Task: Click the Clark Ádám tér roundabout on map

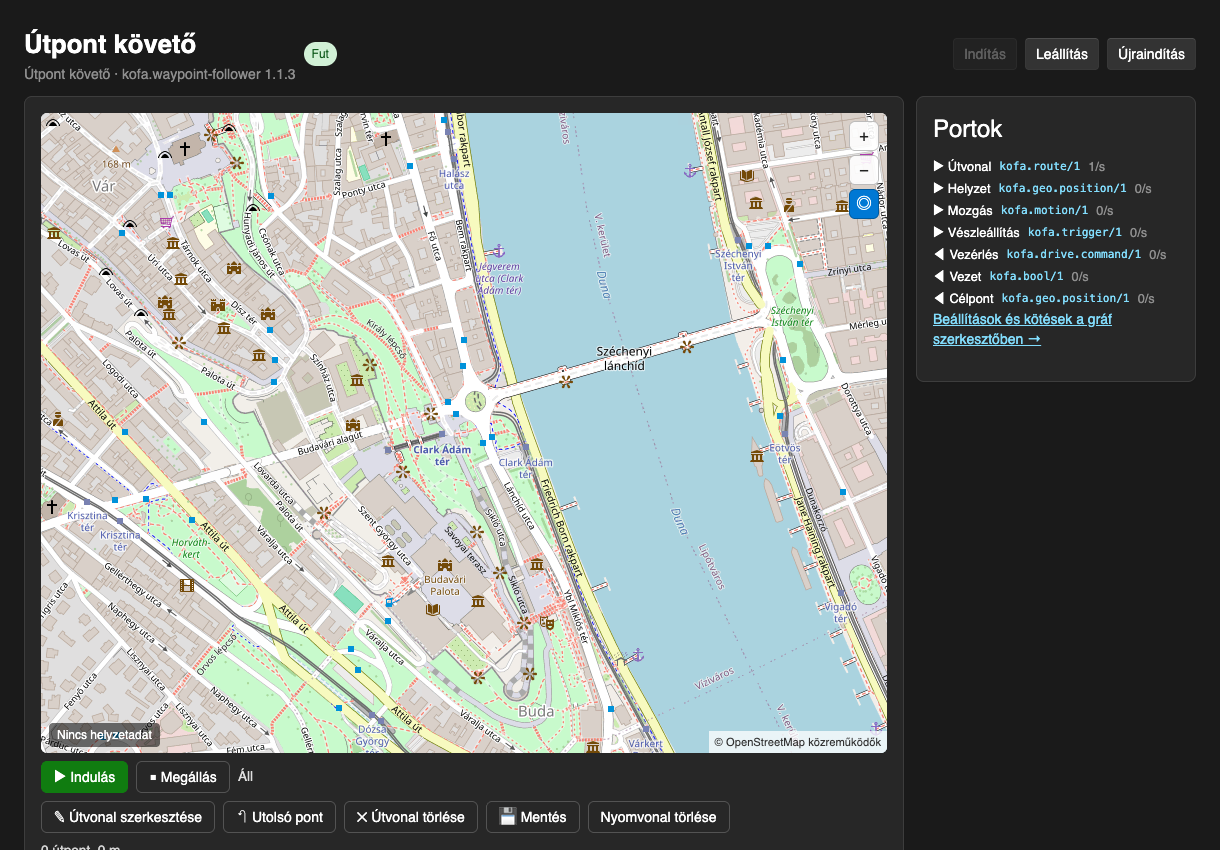Action: tap(476, 402)
